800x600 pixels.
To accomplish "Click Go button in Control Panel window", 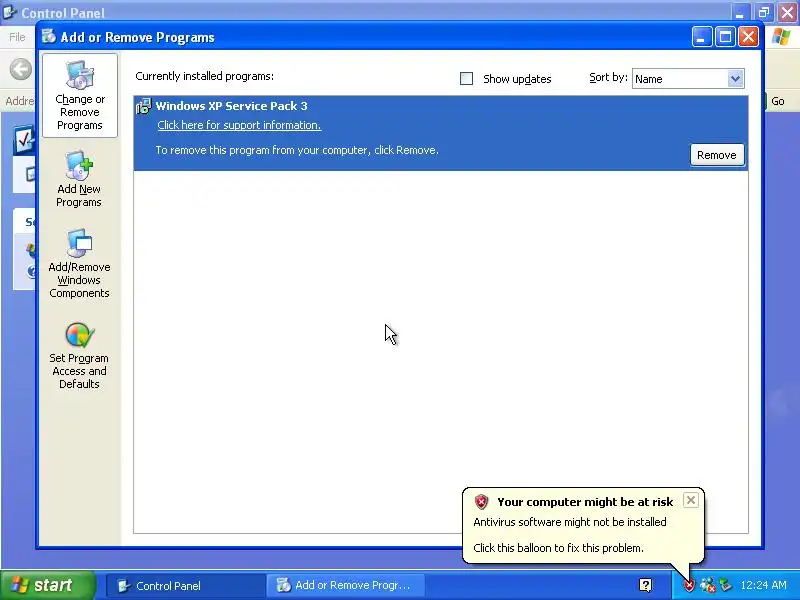I will point(778,101).
